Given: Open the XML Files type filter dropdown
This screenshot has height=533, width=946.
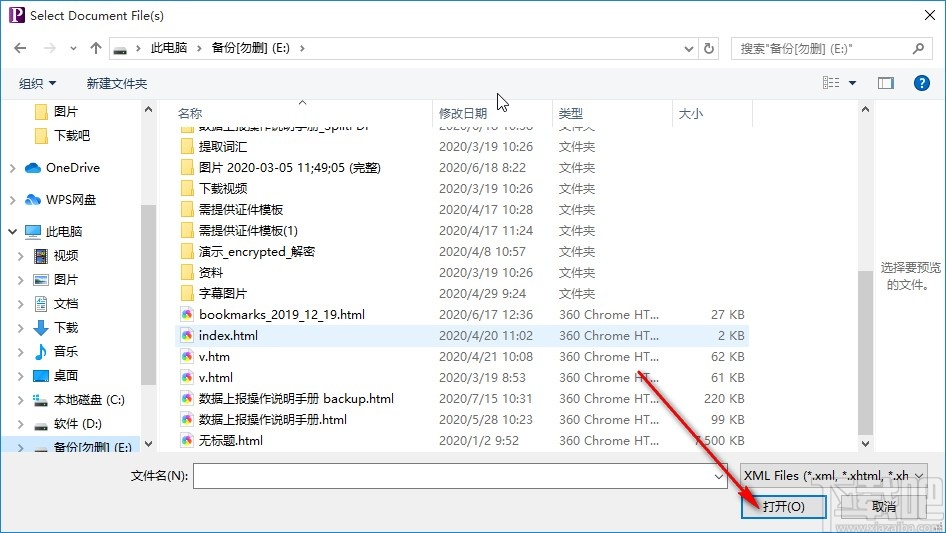Looking at the screenshot, I should click(x=834, y=476).
